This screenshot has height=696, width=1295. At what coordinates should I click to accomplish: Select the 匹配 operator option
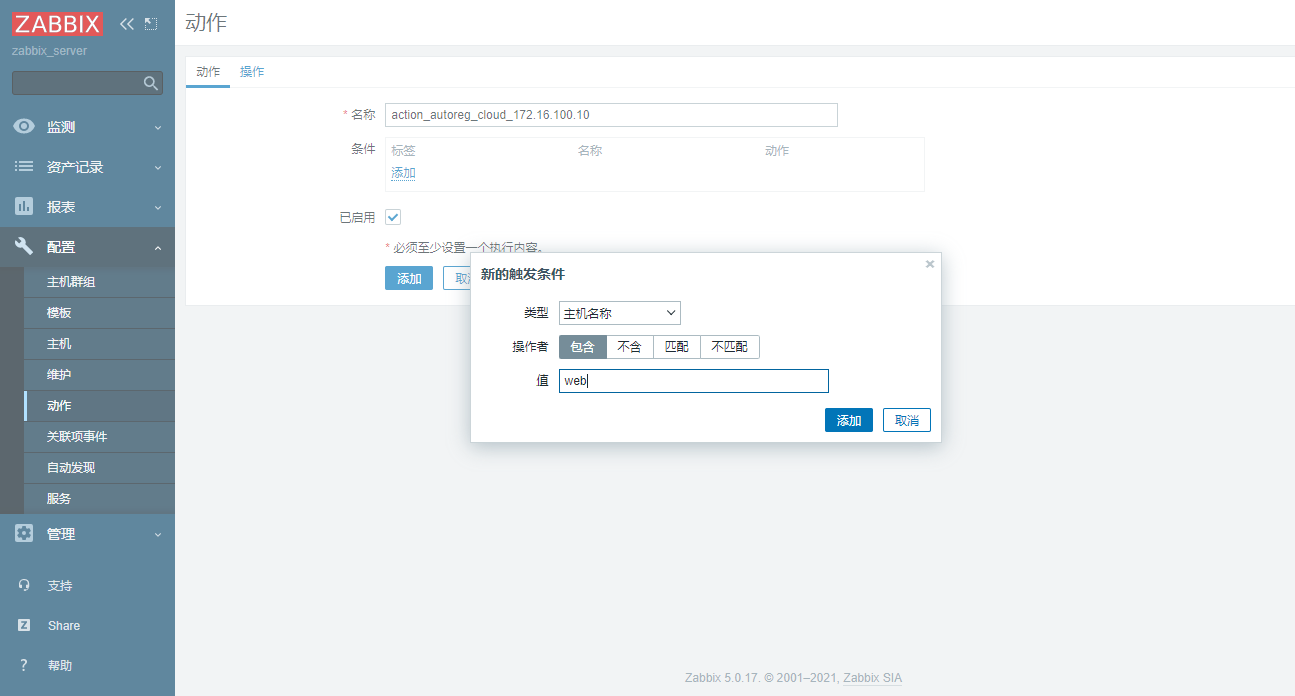point(676,347)
